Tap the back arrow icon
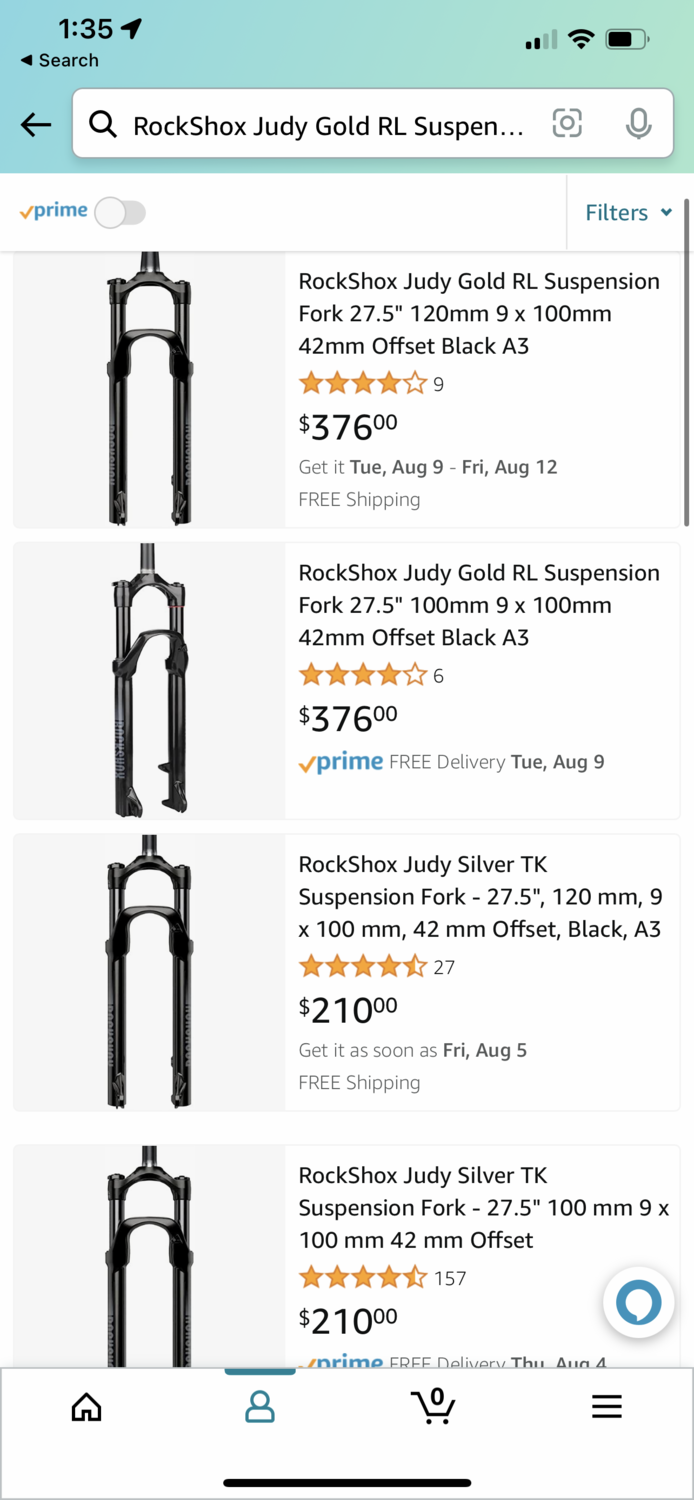 coord(36,124)
